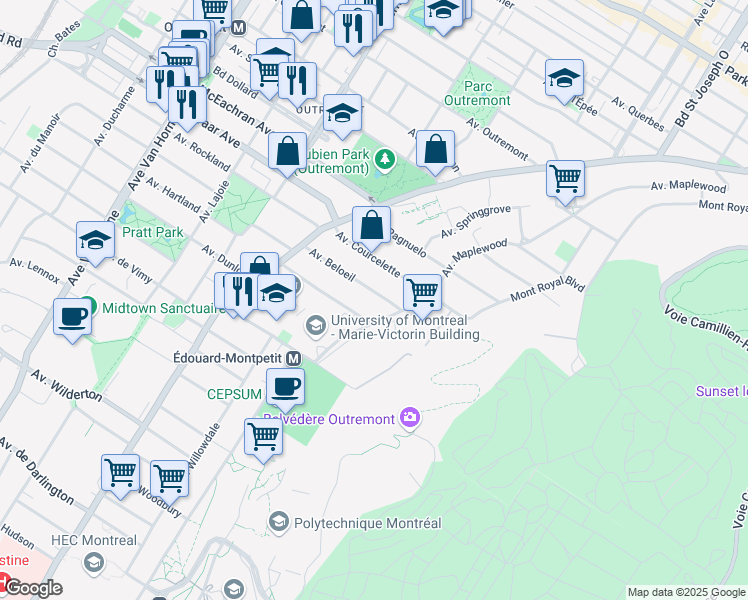Image resolution: width=748 pixels, height=600 pixels.
Task: Click shopping bag marker right of Beaubien Park
Action: (x=436, y=152)
